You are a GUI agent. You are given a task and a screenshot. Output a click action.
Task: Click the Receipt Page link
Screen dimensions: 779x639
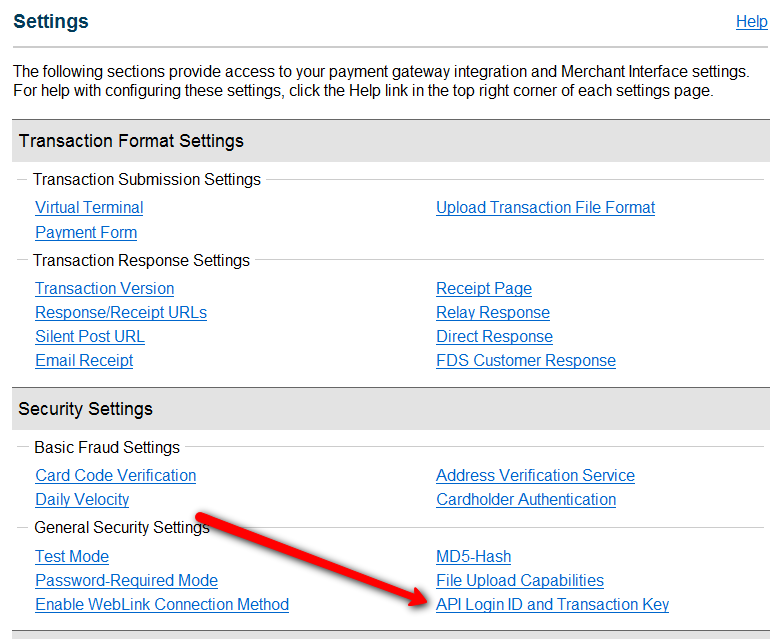pos(484,289)
